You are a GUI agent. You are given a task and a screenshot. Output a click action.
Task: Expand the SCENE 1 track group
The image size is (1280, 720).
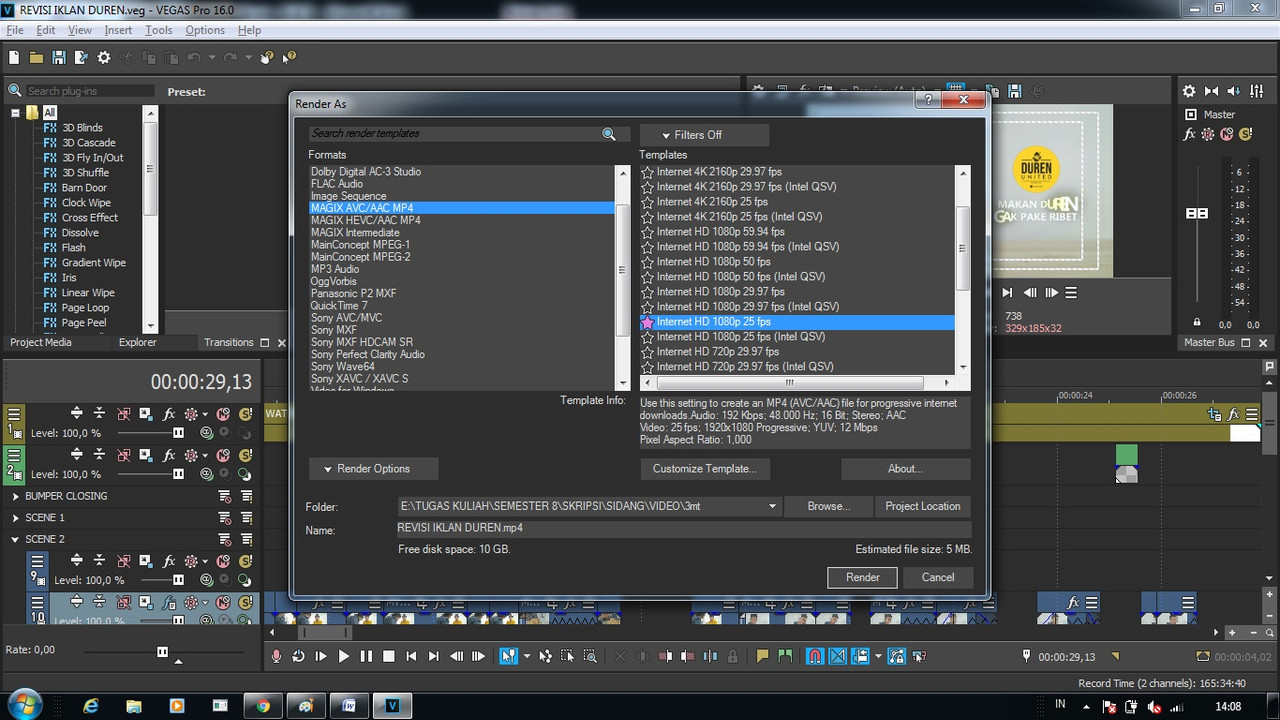15,518
